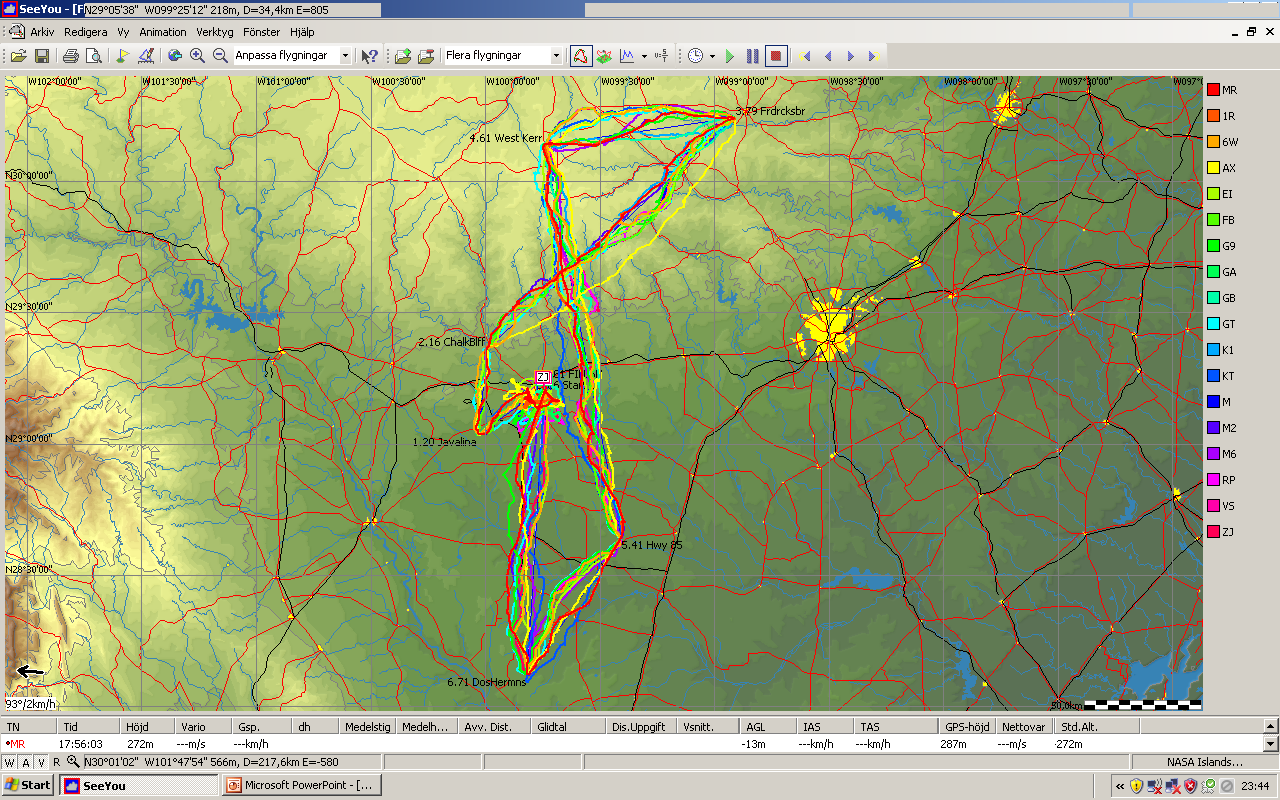Click the A button in status bar

tap(25, 762)
